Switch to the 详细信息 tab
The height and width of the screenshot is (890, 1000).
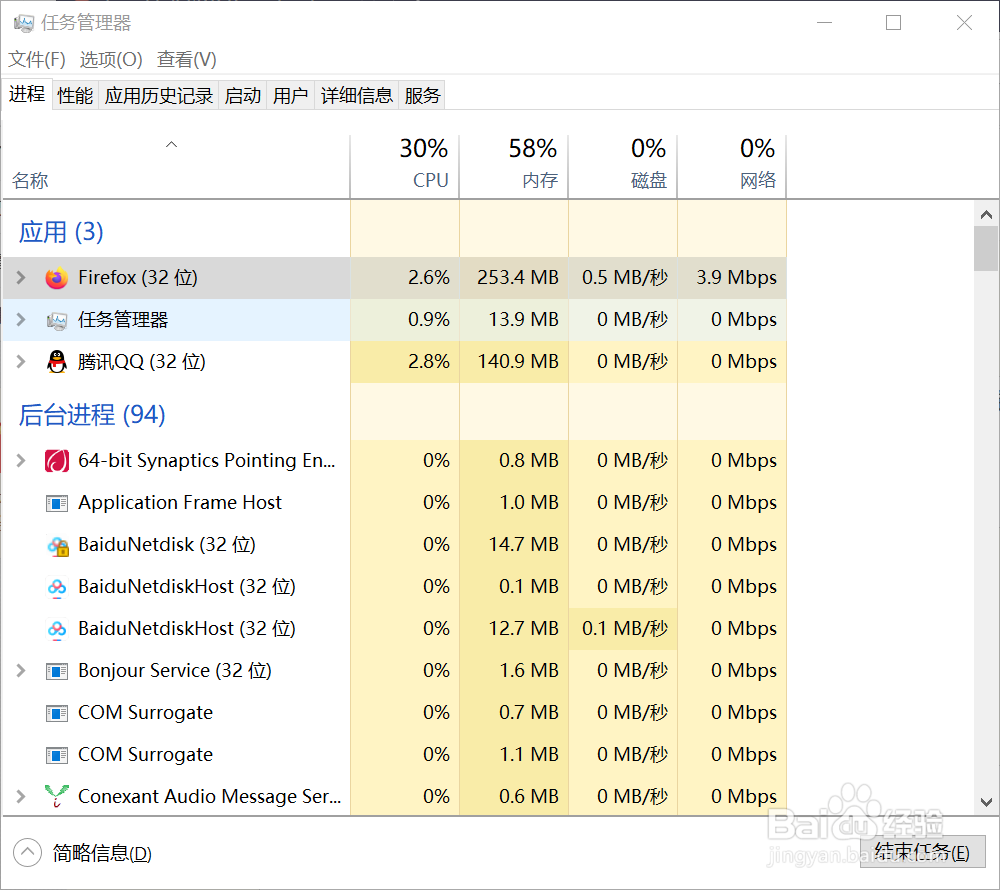click(x=357, y=96)
